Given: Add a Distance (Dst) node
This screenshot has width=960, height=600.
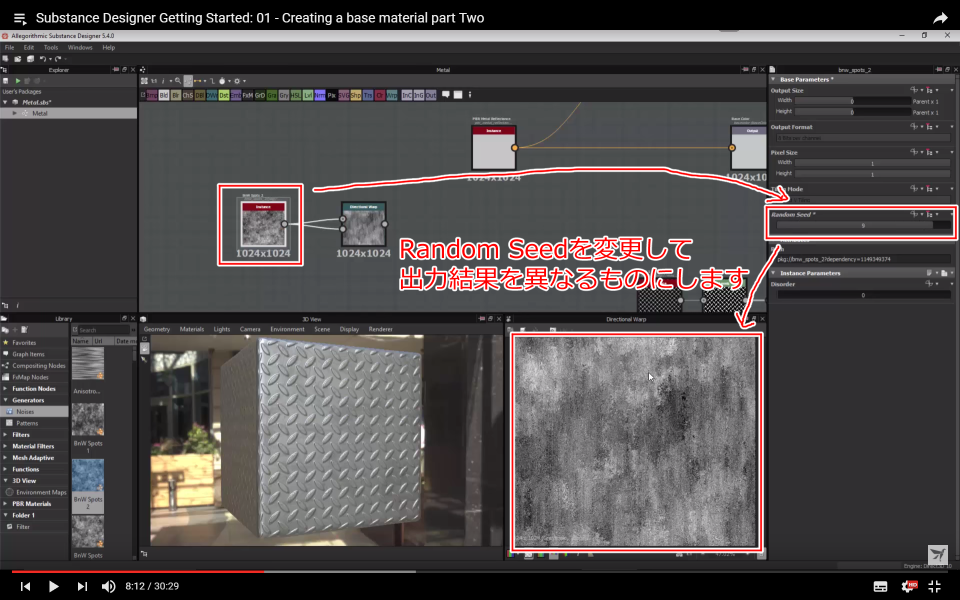Looking at the screenshot, I should (x=223, y=96).
